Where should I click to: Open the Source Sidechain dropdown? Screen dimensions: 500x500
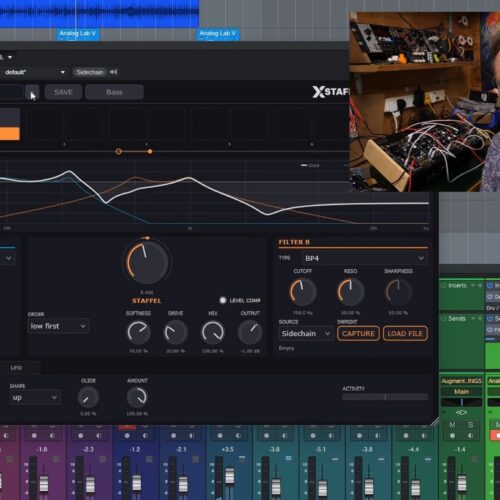coord(306,333)
